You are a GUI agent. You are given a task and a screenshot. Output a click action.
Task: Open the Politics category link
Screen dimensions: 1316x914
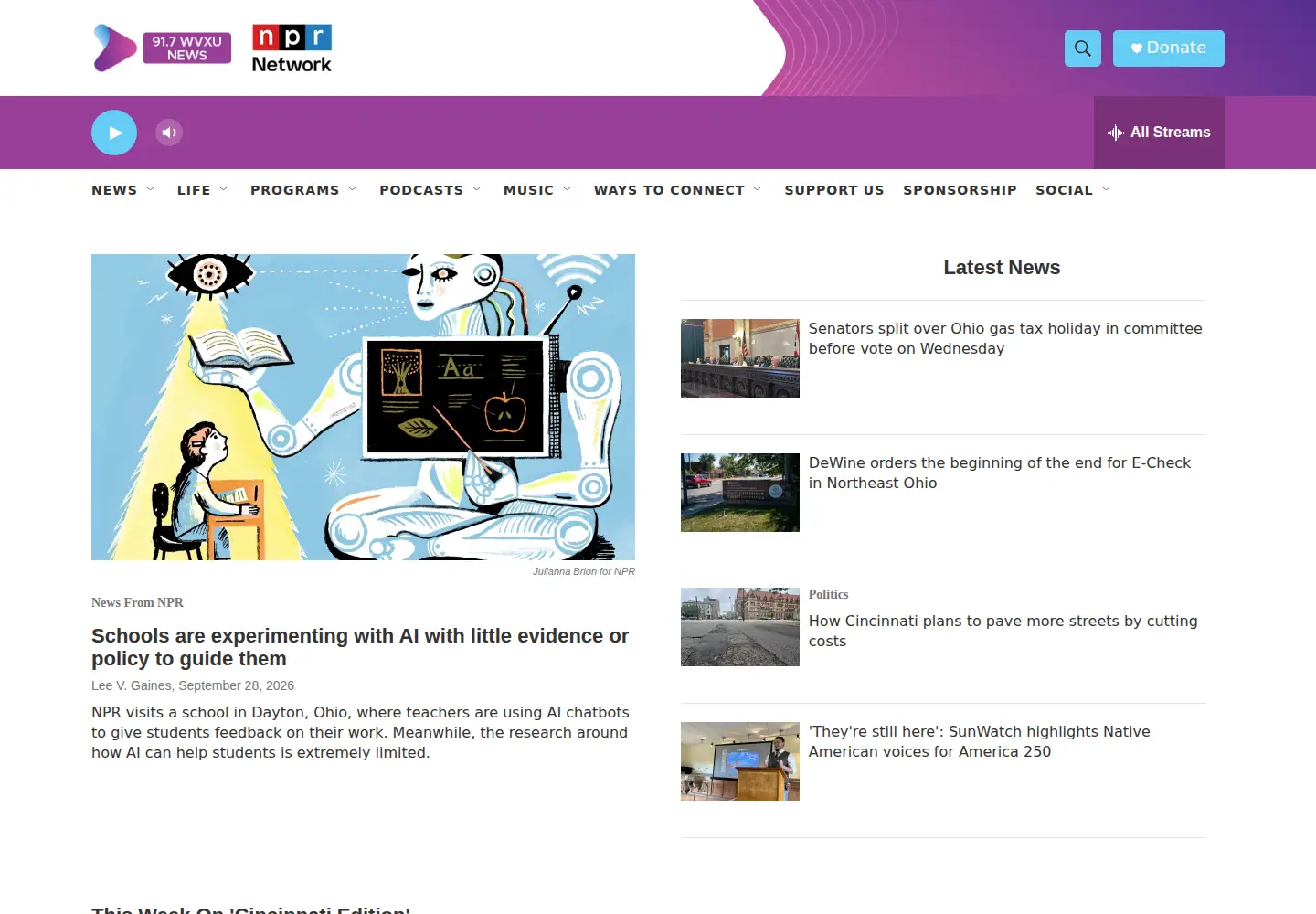pyautogui.click(x=828, y=594)
